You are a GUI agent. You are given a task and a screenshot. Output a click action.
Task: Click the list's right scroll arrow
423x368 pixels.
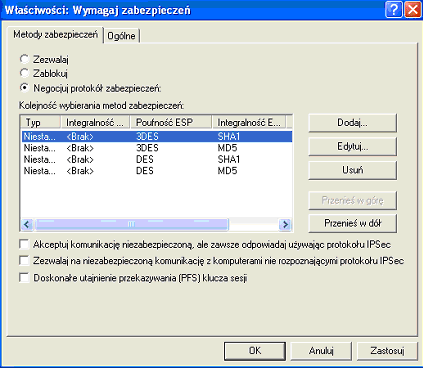285,224
